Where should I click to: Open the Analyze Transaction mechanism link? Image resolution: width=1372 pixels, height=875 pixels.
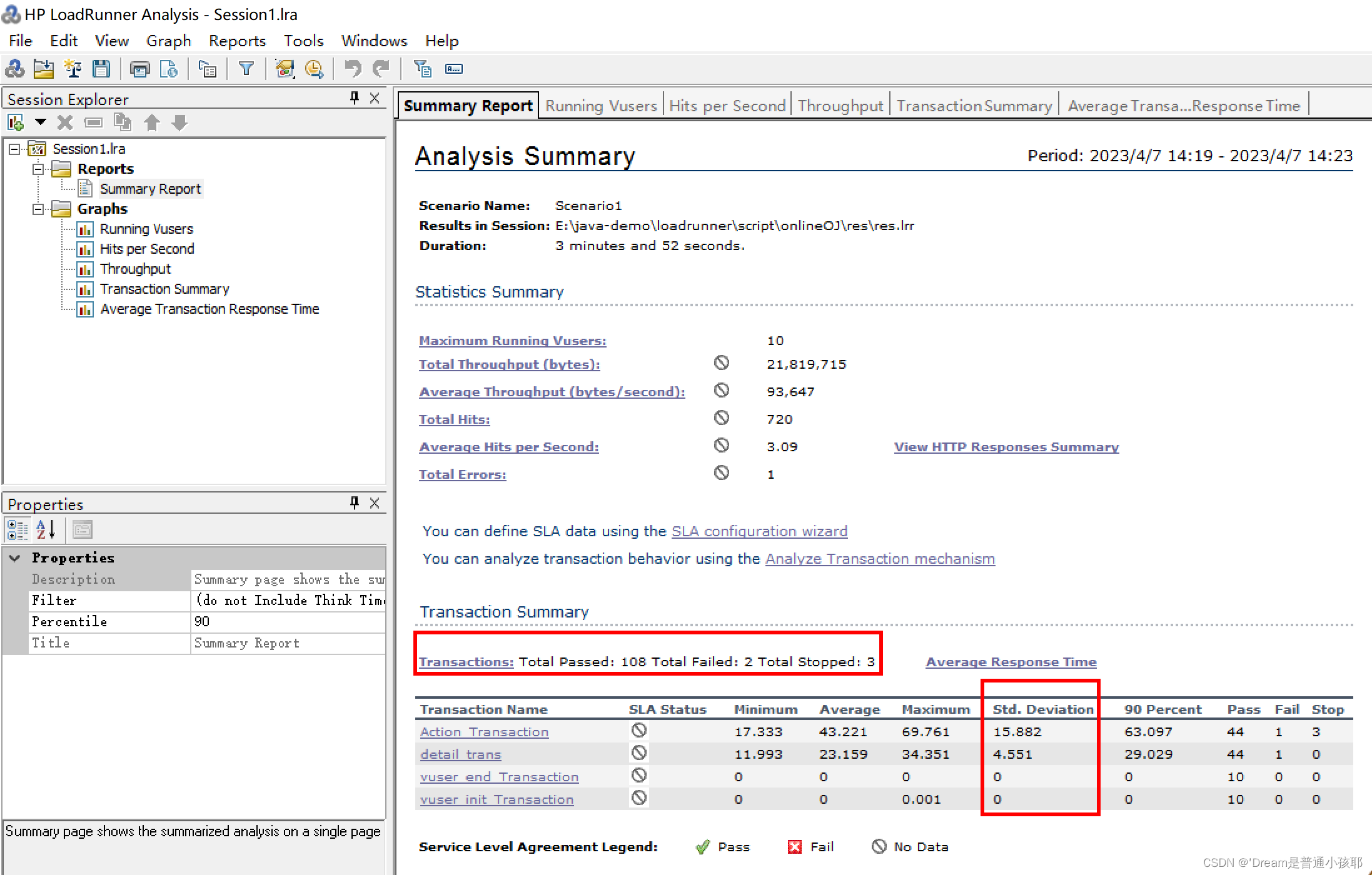pos(880,559)
